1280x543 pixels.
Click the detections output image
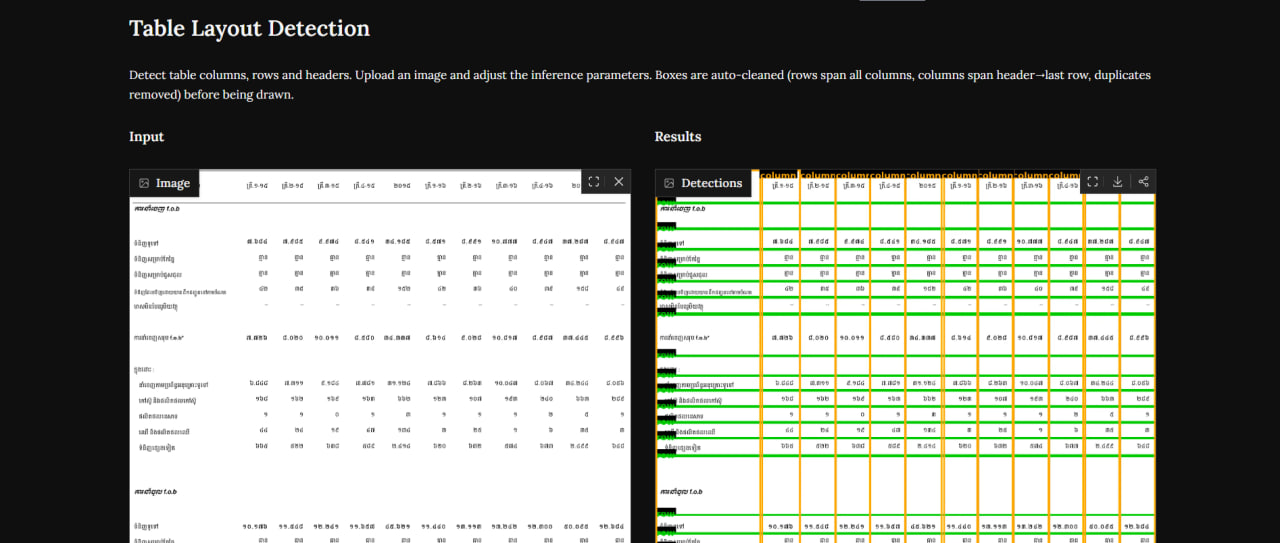point(906,356)
